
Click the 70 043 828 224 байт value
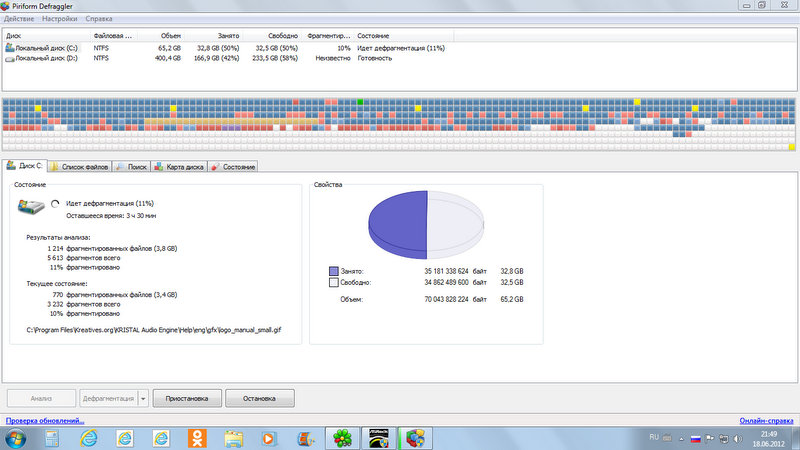pyautogui.click(x=456, y=299)
